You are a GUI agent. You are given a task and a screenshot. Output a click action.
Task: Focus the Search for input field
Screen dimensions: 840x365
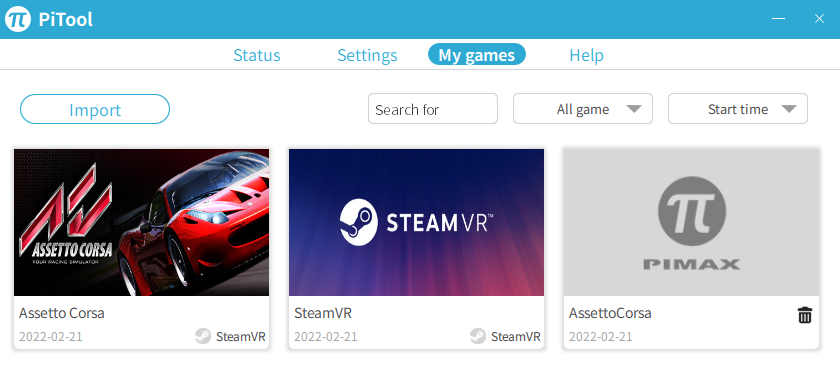433,109
